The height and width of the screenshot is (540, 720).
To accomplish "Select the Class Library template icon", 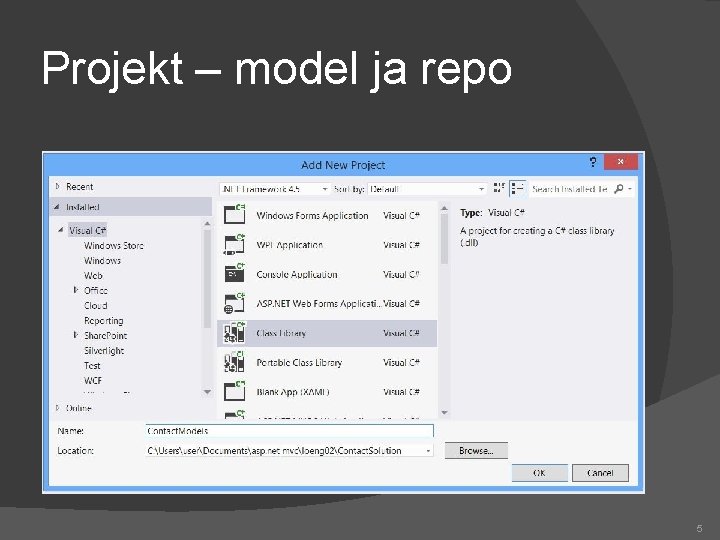I will [234, 333].
